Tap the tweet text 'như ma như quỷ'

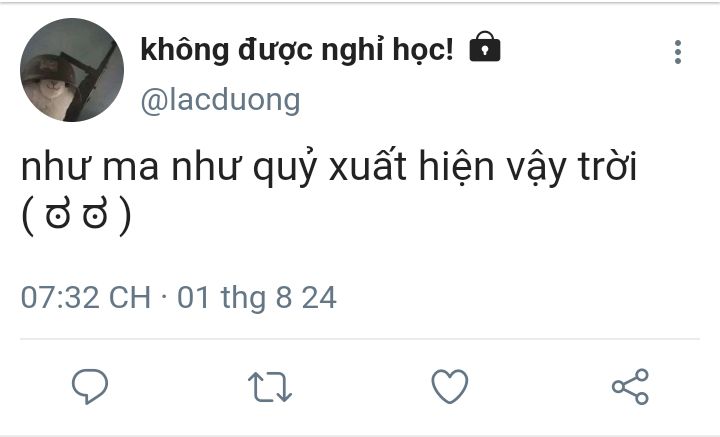click(x=169, y=167)
